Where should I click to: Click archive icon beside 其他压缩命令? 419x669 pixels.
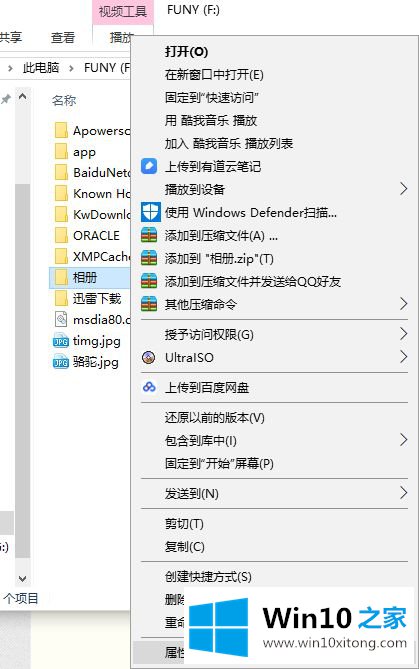pyautogui.click(x=149, y=304)
